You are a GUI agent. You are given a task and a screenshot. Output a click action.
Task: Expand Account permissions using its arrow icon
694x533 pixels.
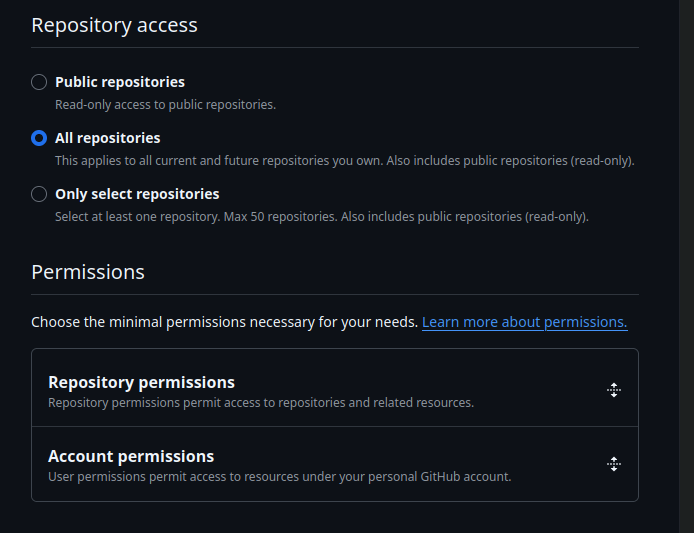[x=614, y=464]
